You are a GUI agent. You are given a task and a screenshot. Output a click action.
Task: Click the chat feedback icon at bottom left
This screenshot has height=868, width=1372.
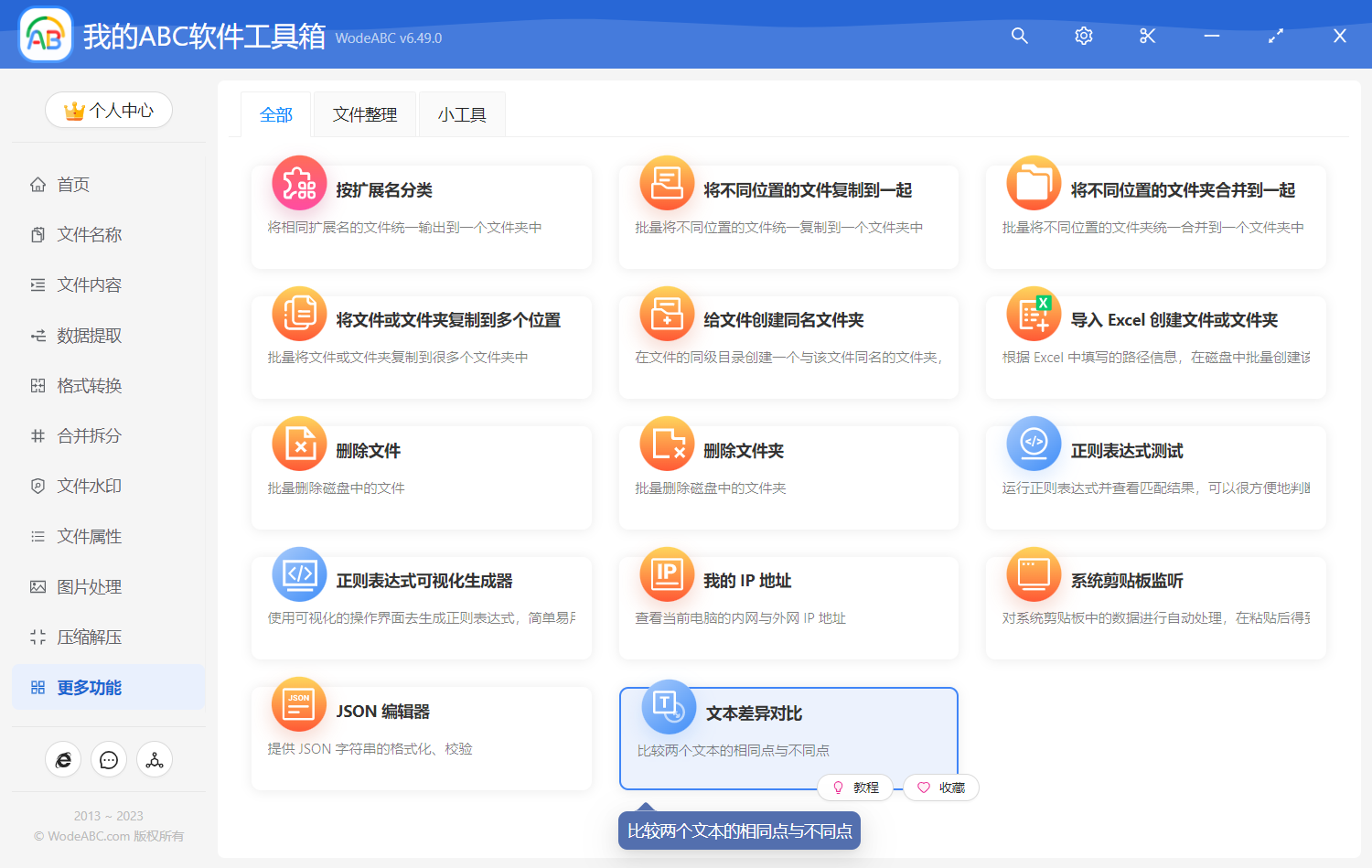(x=108, y=759)
